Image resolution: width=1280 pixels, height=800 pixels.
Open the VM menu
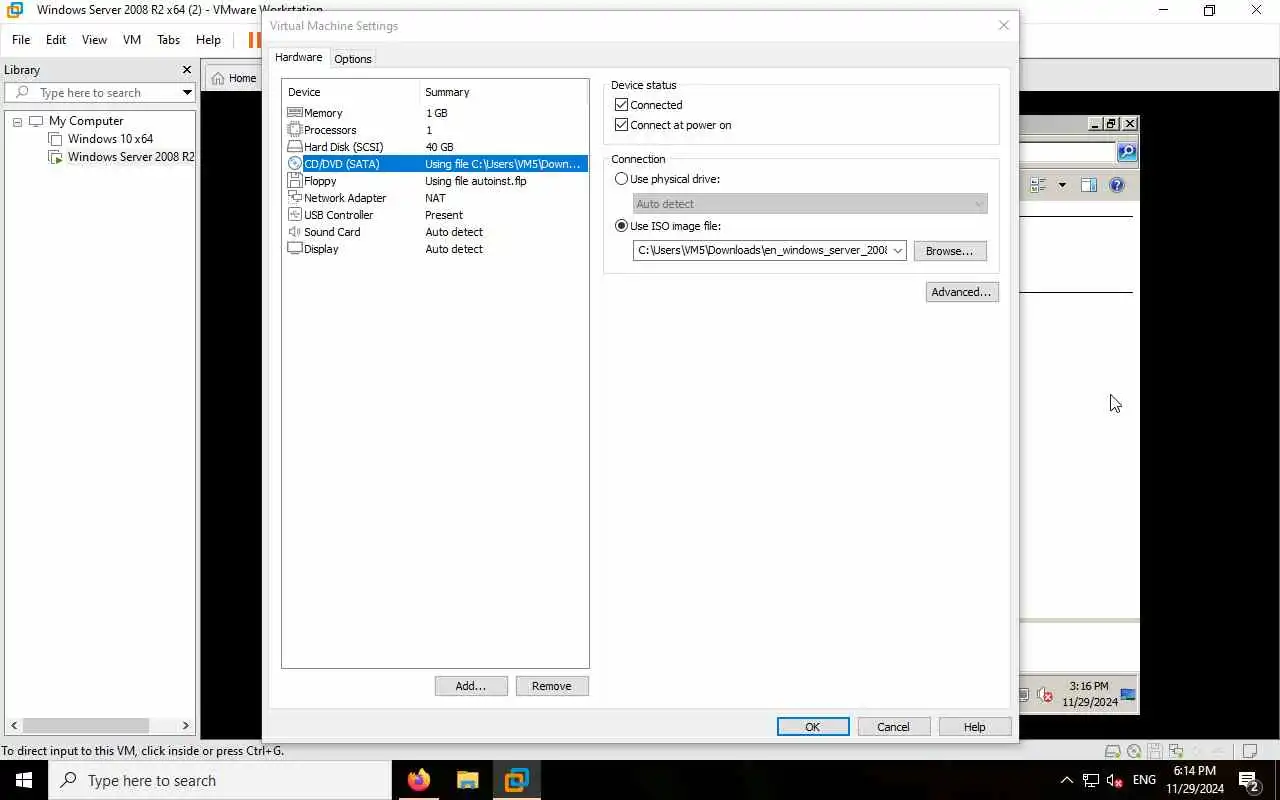pyautogui.click(x=132, y=40)
